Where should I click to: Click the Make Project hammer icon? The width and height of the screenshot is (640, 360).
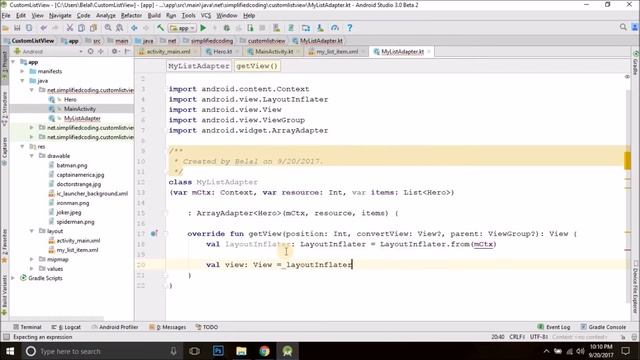point(160,28)
